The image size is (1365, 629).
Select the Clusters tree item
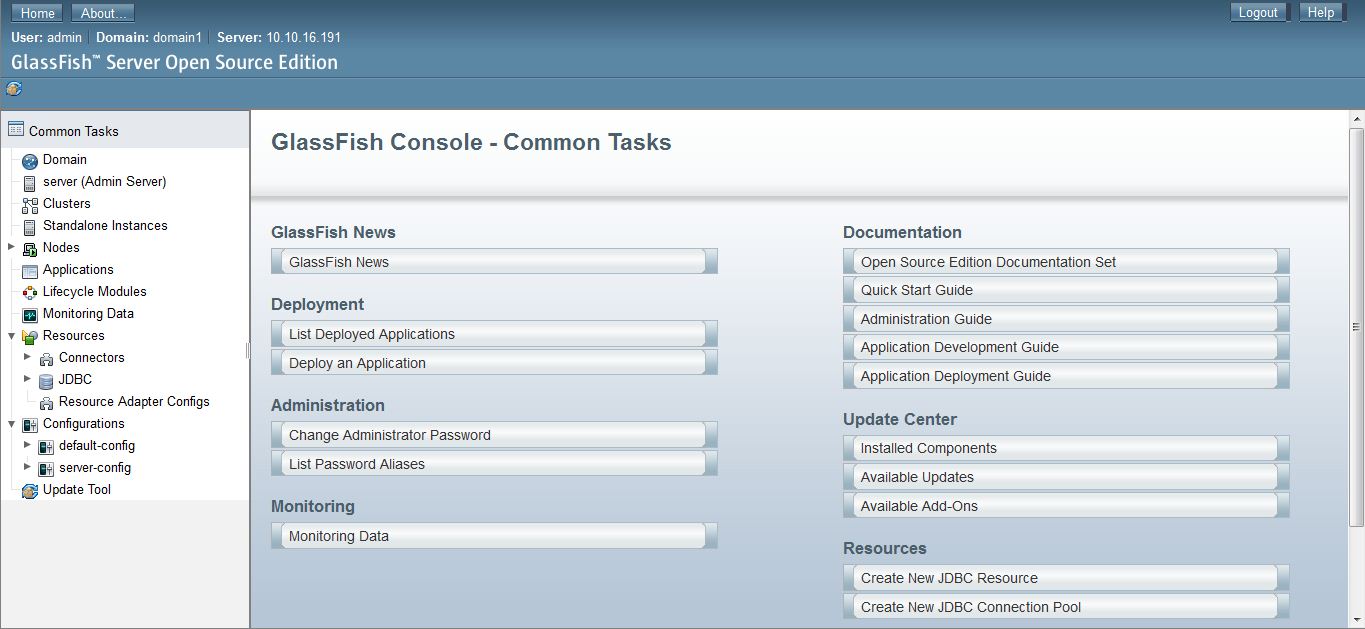(x=67, y=203)
